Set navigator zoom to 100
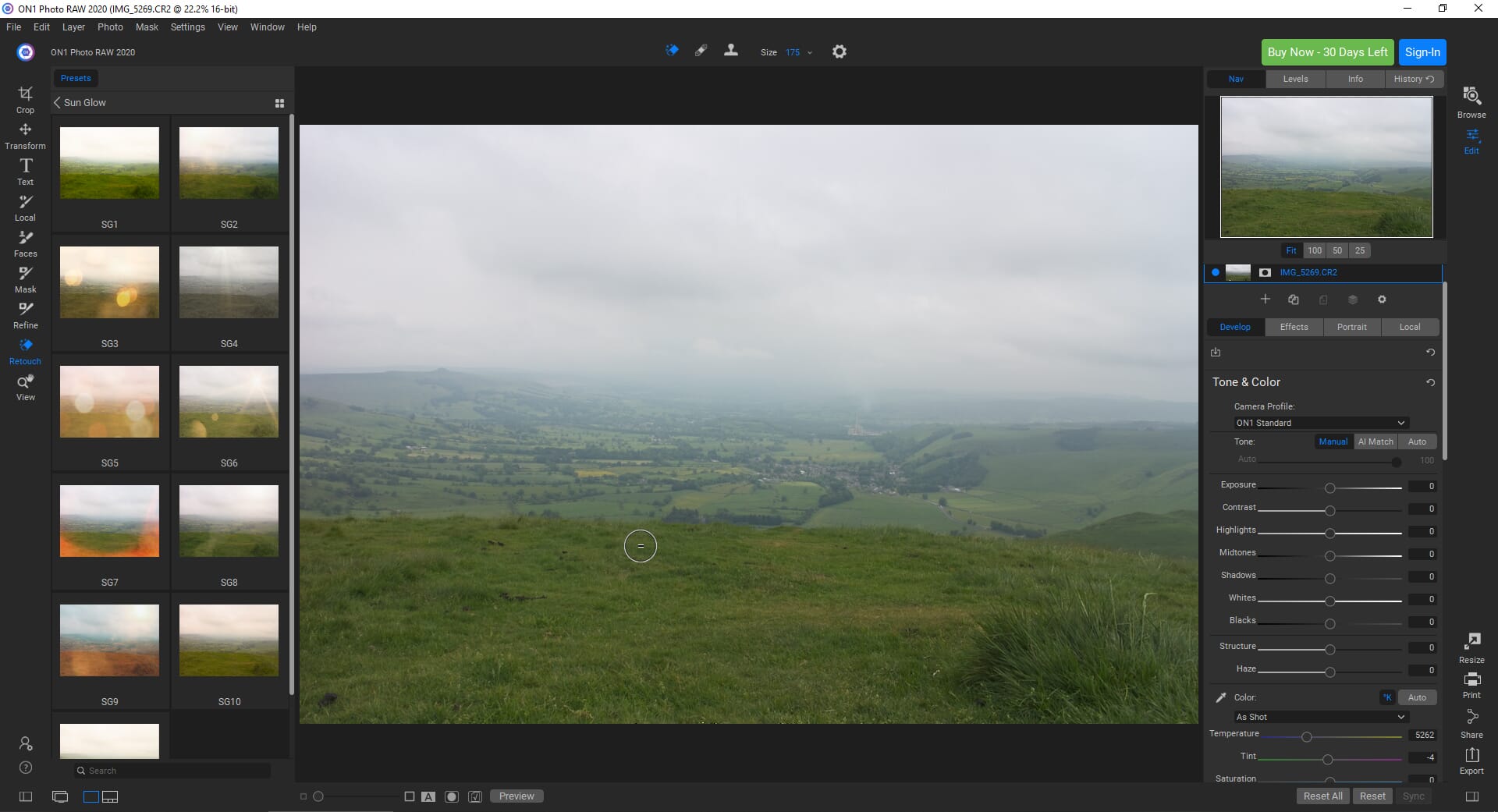 1315,250
